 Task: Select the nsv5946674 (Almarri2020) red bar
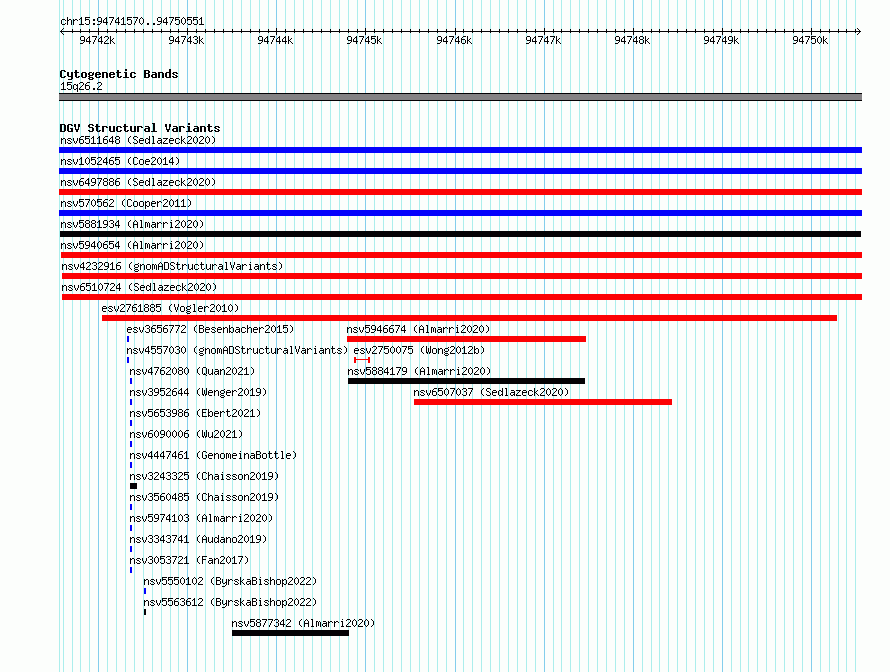(x=466, y=339)
